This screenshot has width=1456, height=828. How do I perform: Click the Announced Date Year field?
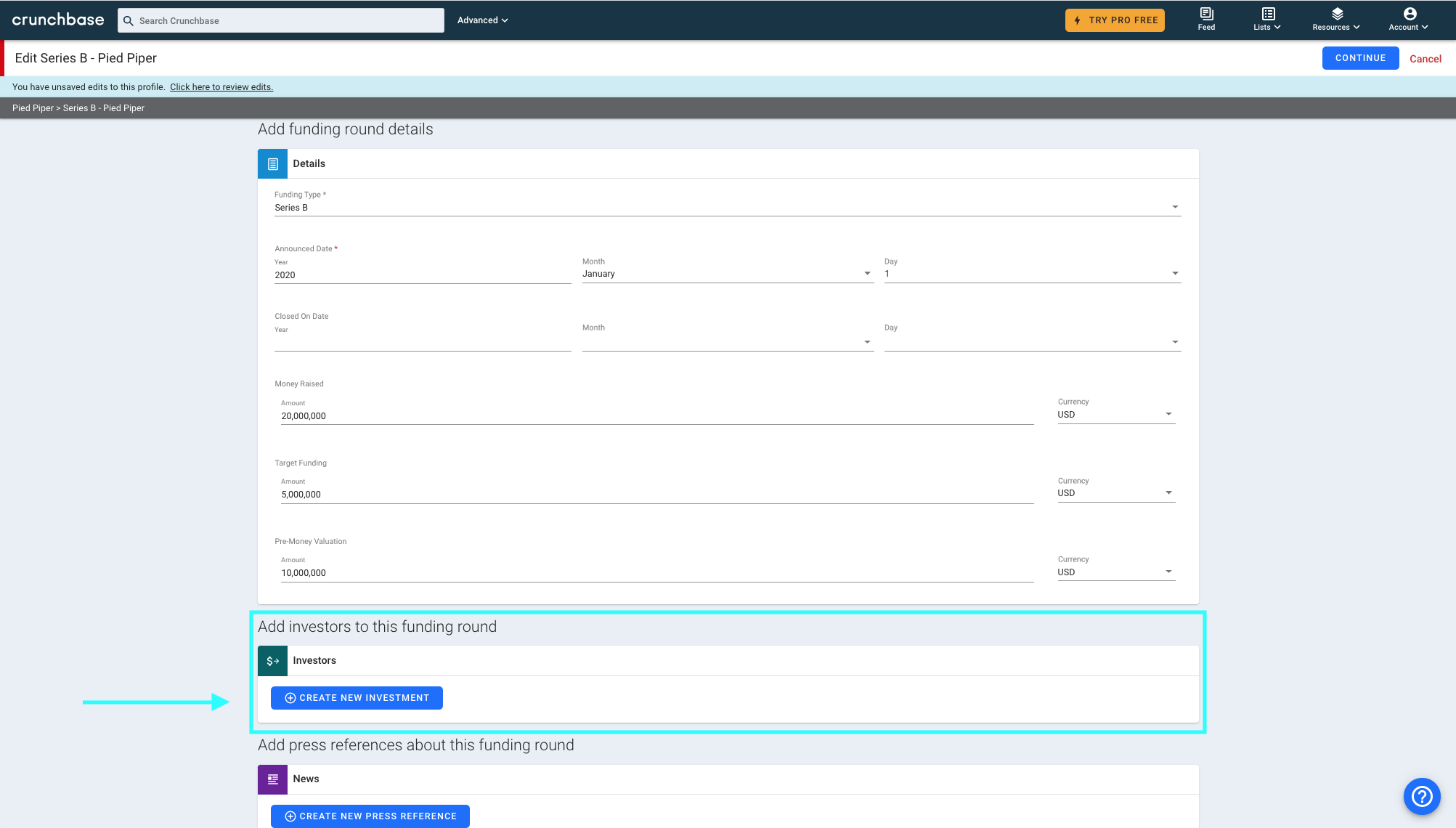423,275
